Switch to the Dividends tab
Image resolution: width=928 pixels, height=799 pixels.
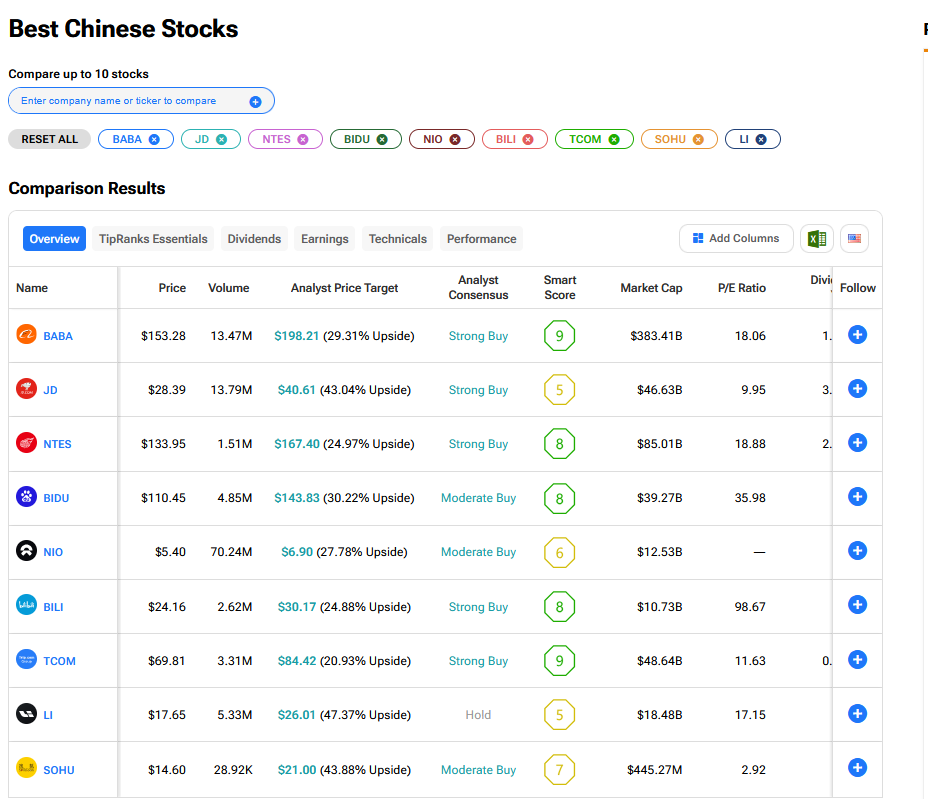coord(254,239)
